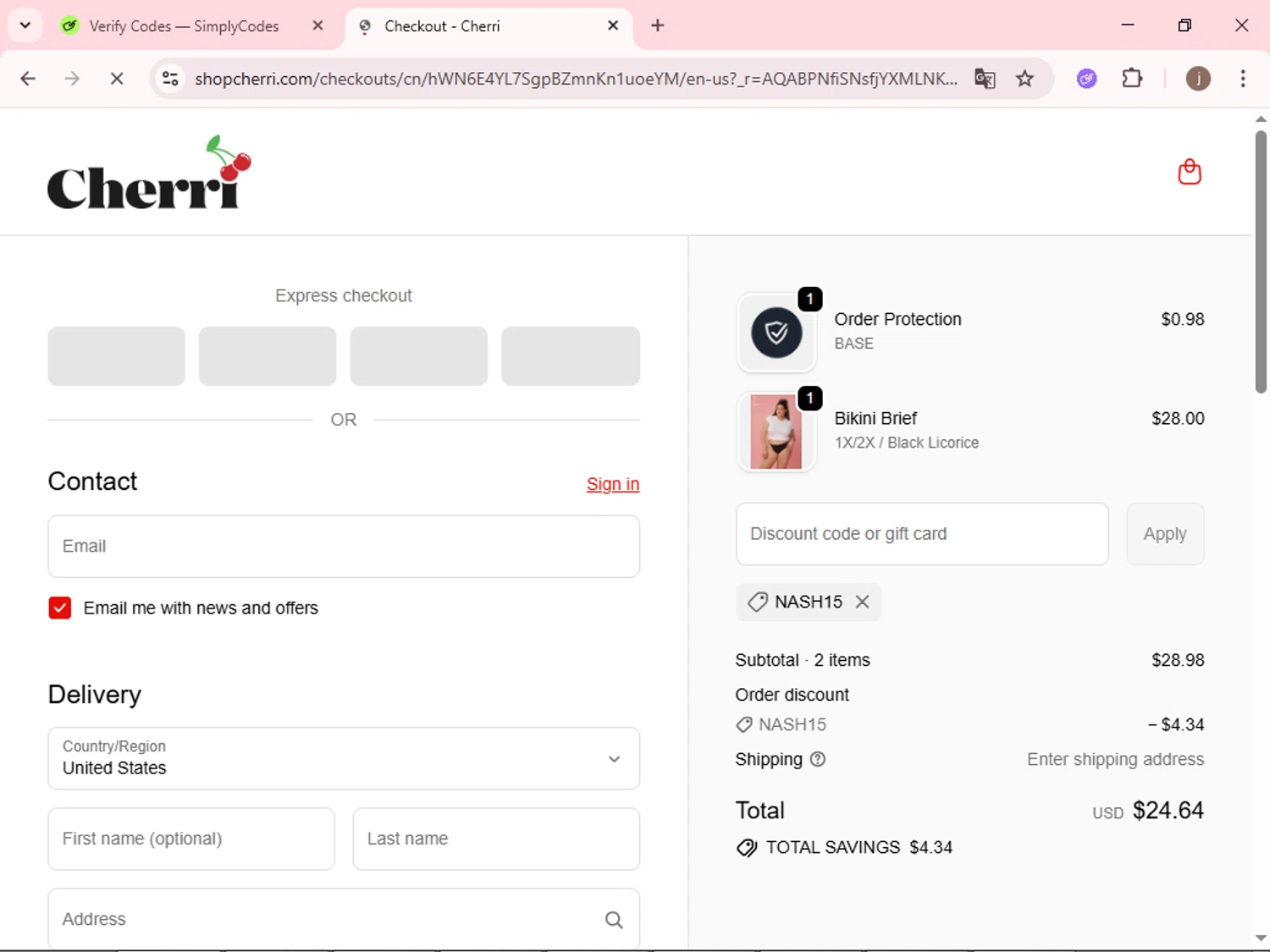
Task: Click the Order Protection shield thumbnail
Action: pyautogui.click(x=776, y=333)
